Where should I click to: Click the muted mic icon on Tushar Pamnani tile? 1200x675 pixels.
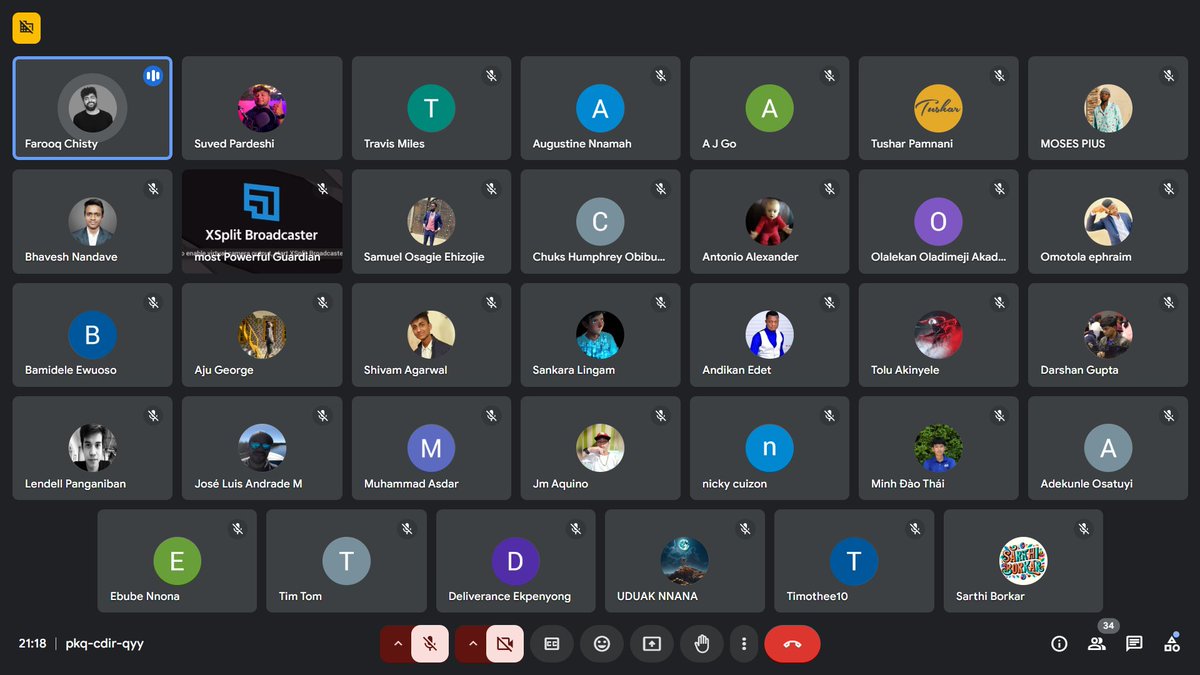(1000, 75)
